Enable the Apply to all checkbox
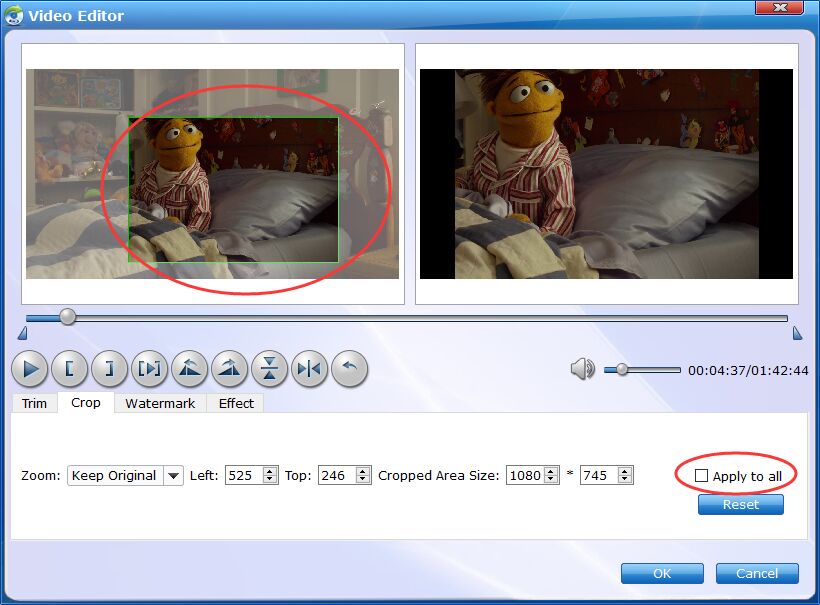This screenshot has width=820, height=605. point(701,475)
